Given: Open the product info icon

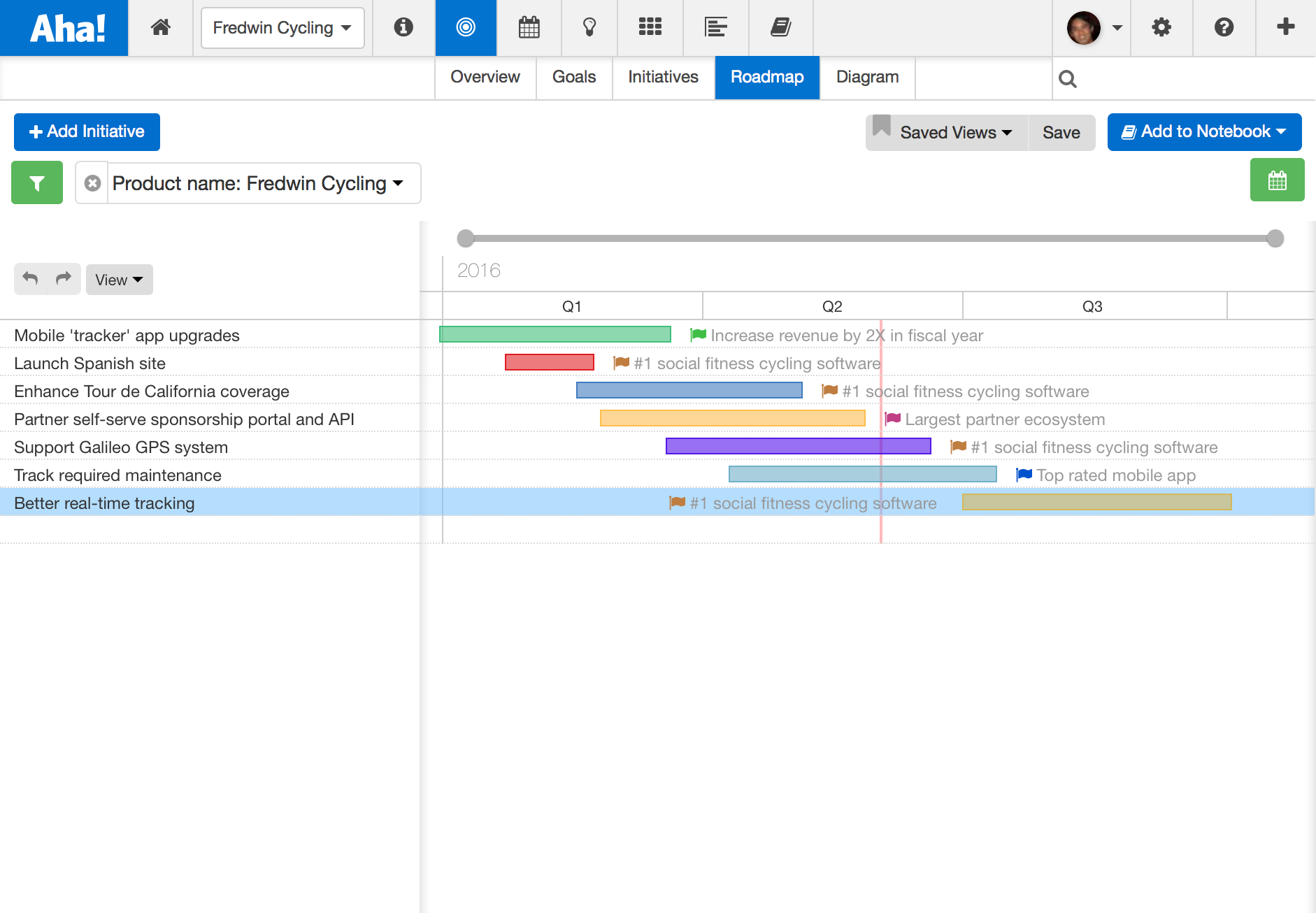Looking at the screenshot, I should (x=403, y=27).
